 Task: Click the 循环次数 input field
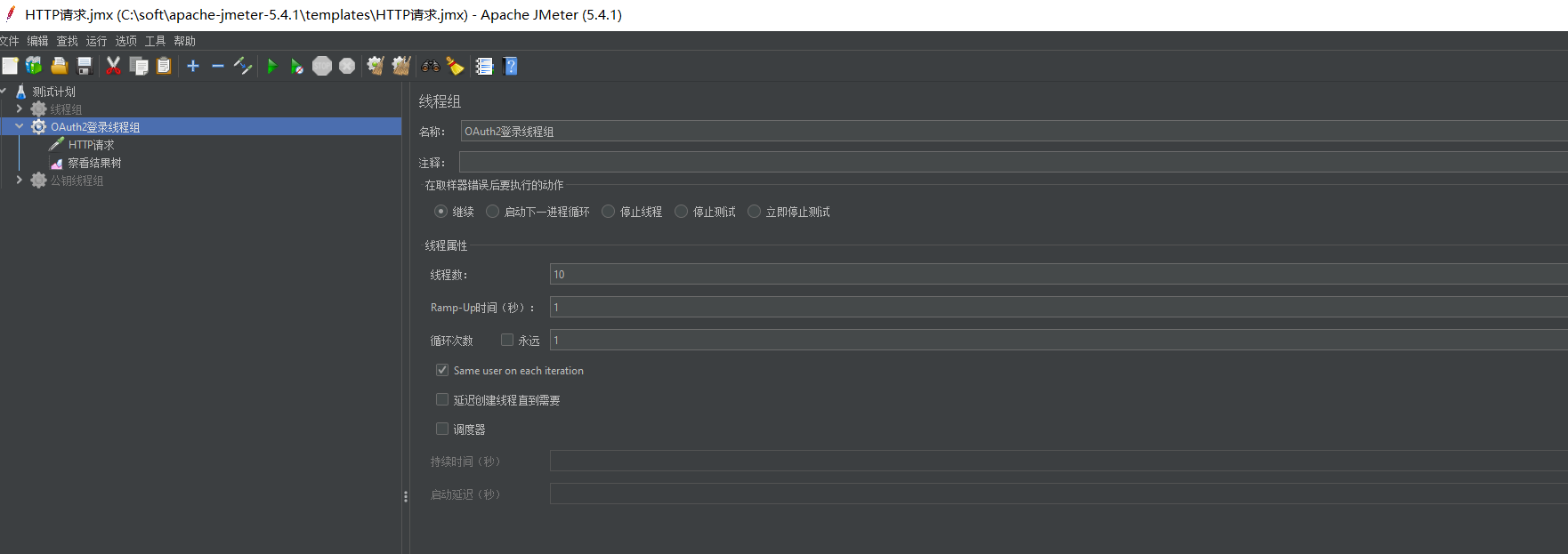click(x=1059, y=340)
